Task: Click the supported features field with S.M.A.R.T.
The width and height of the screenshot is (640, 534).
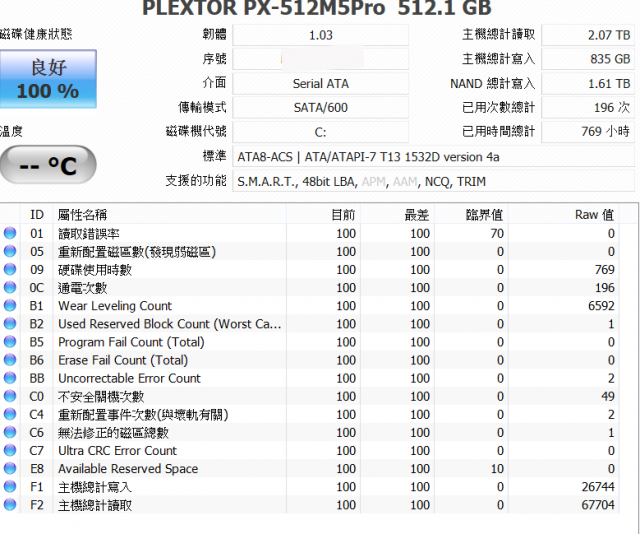Action: pyautogui.click(x=433, y=181)
